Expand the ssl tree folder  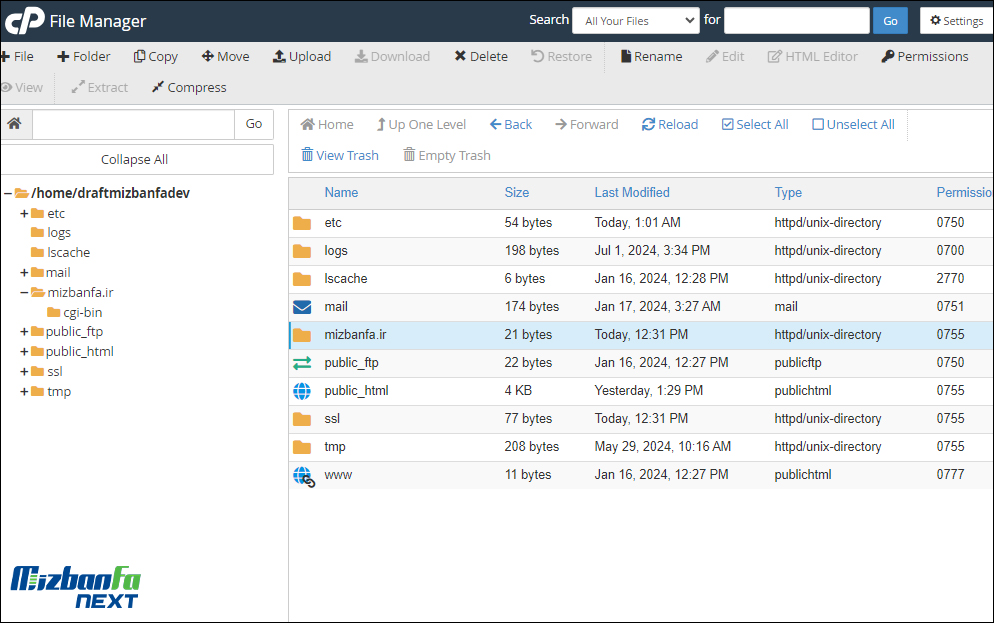(24, 371)
